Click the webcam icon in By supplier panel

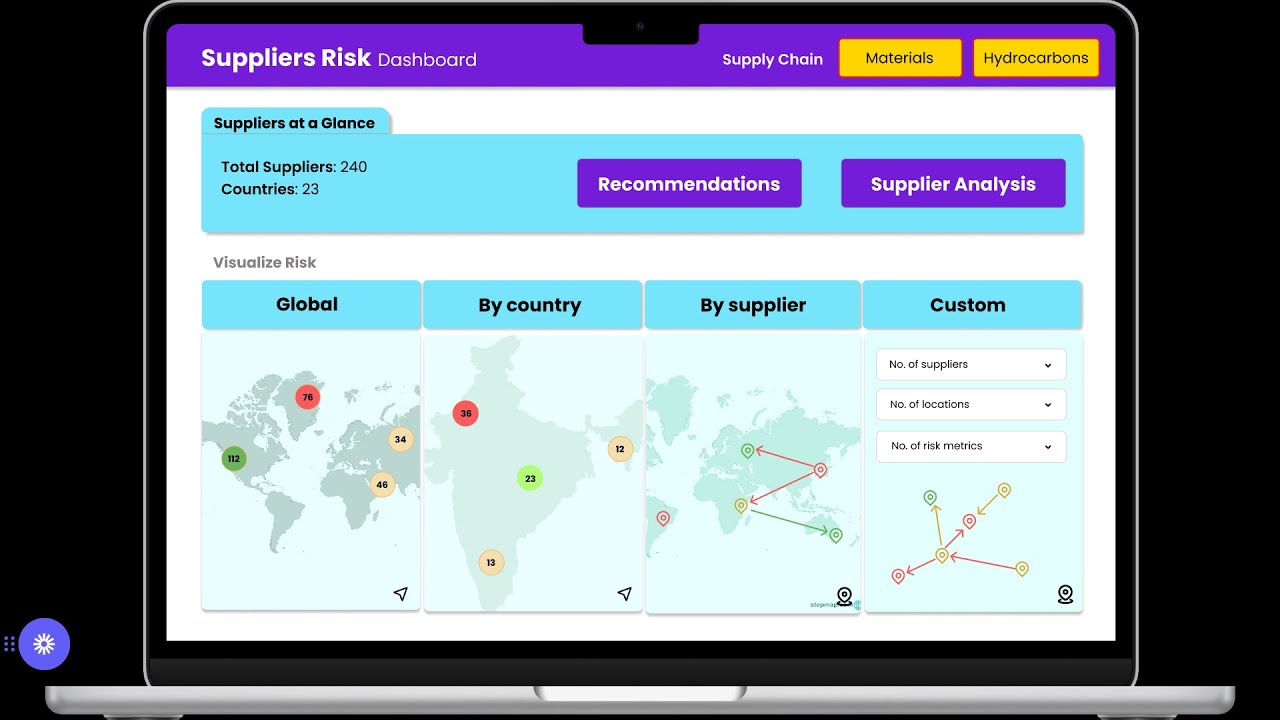pos(844,597)
